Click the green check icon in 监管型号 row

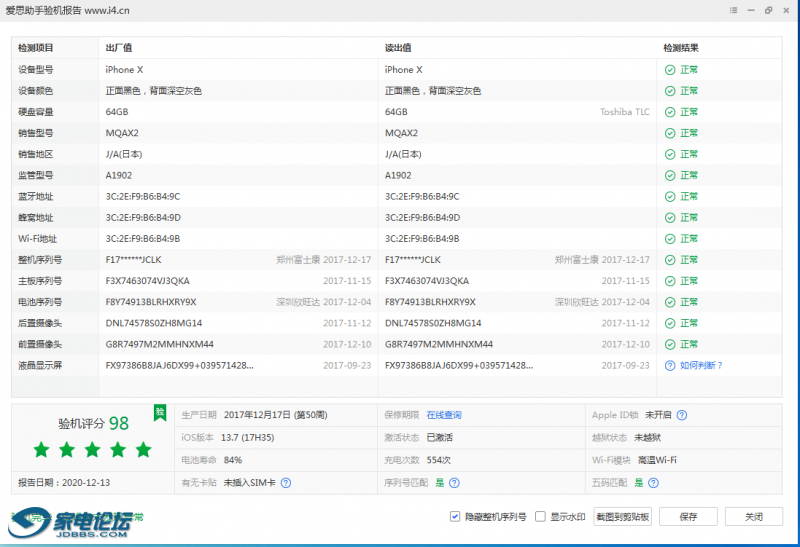pos(670,176)
